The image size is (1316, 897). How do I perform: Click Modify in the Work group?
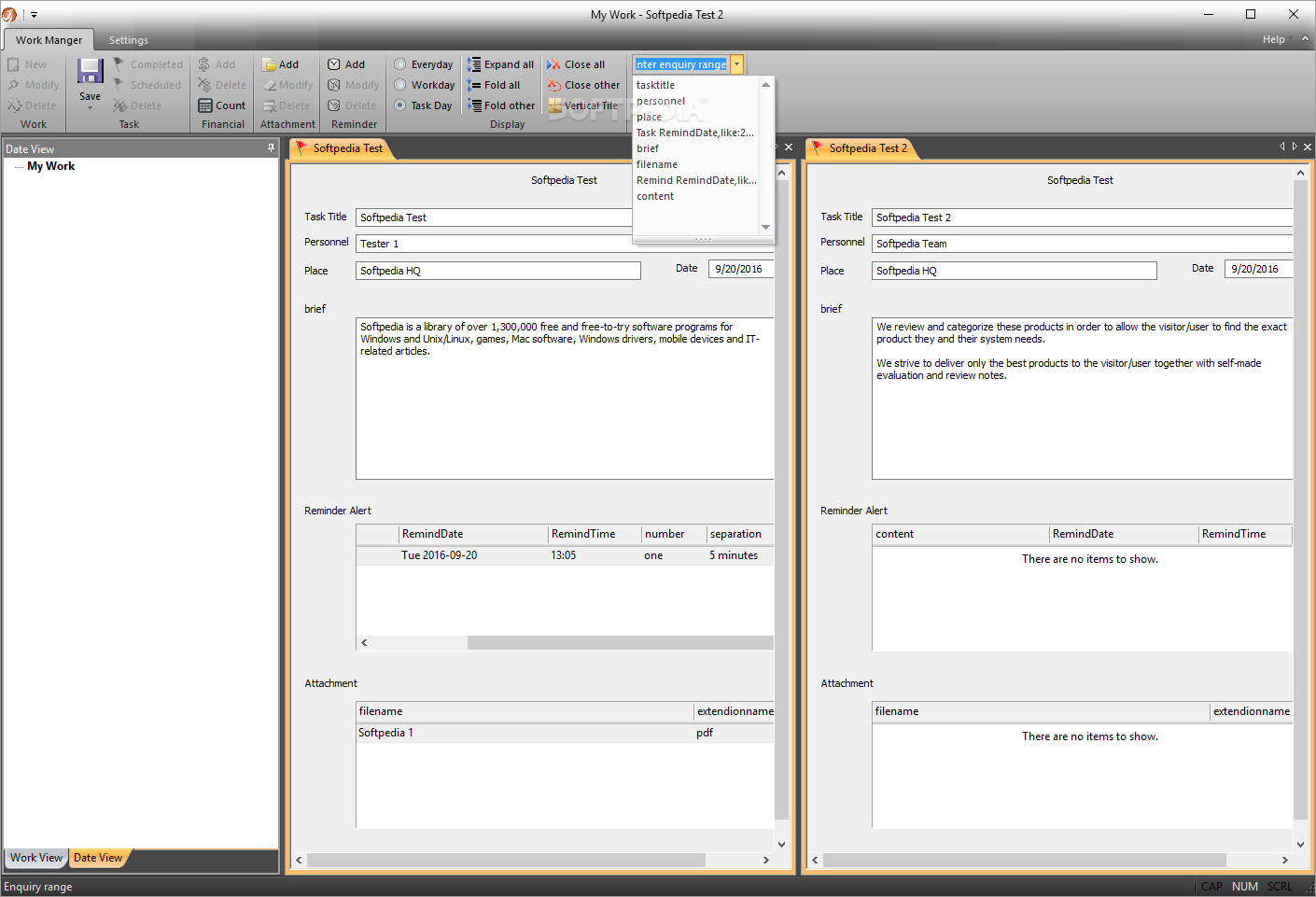33,85
